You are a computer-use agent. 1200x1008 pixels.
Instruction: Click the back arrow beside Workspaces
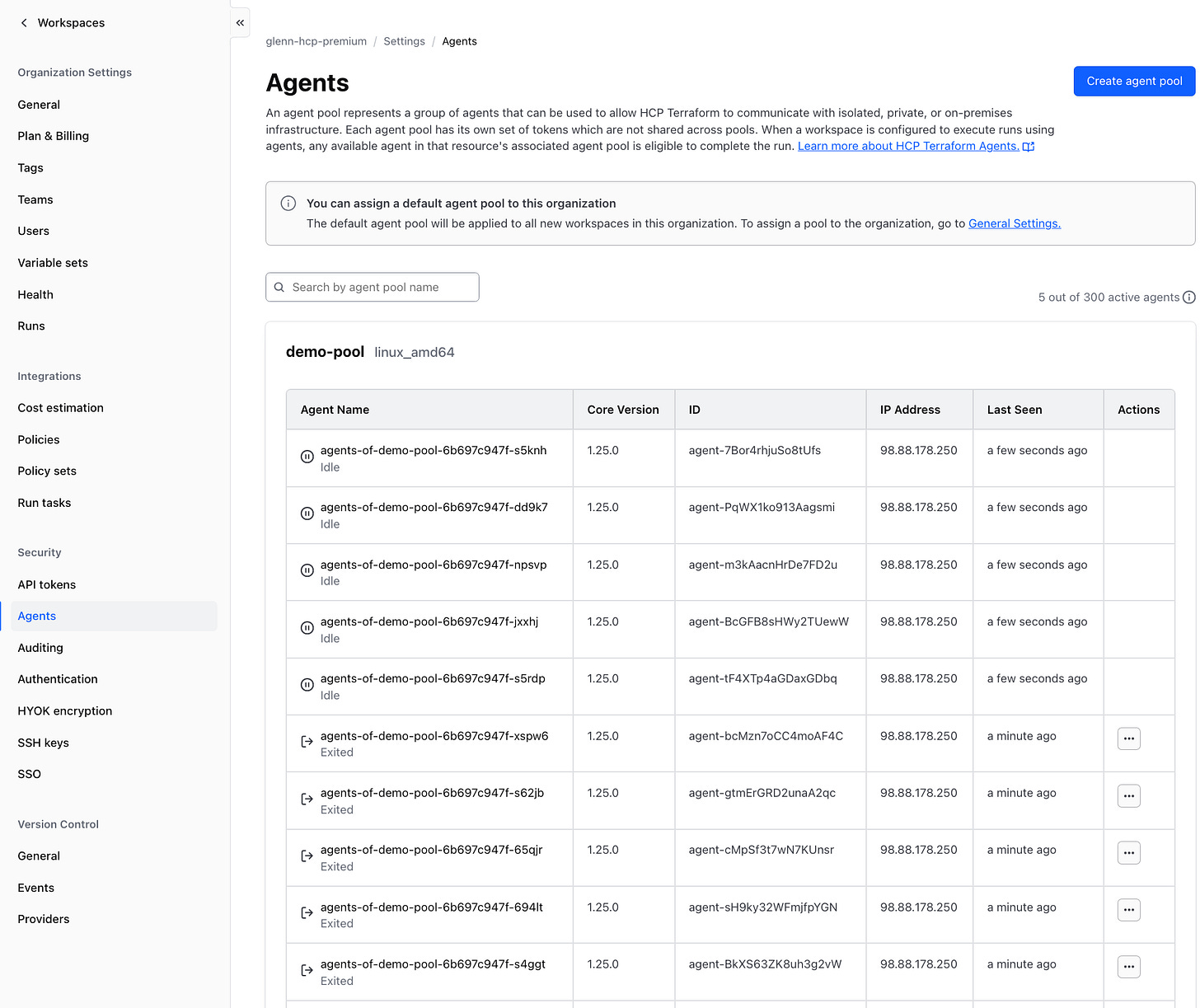24,22
